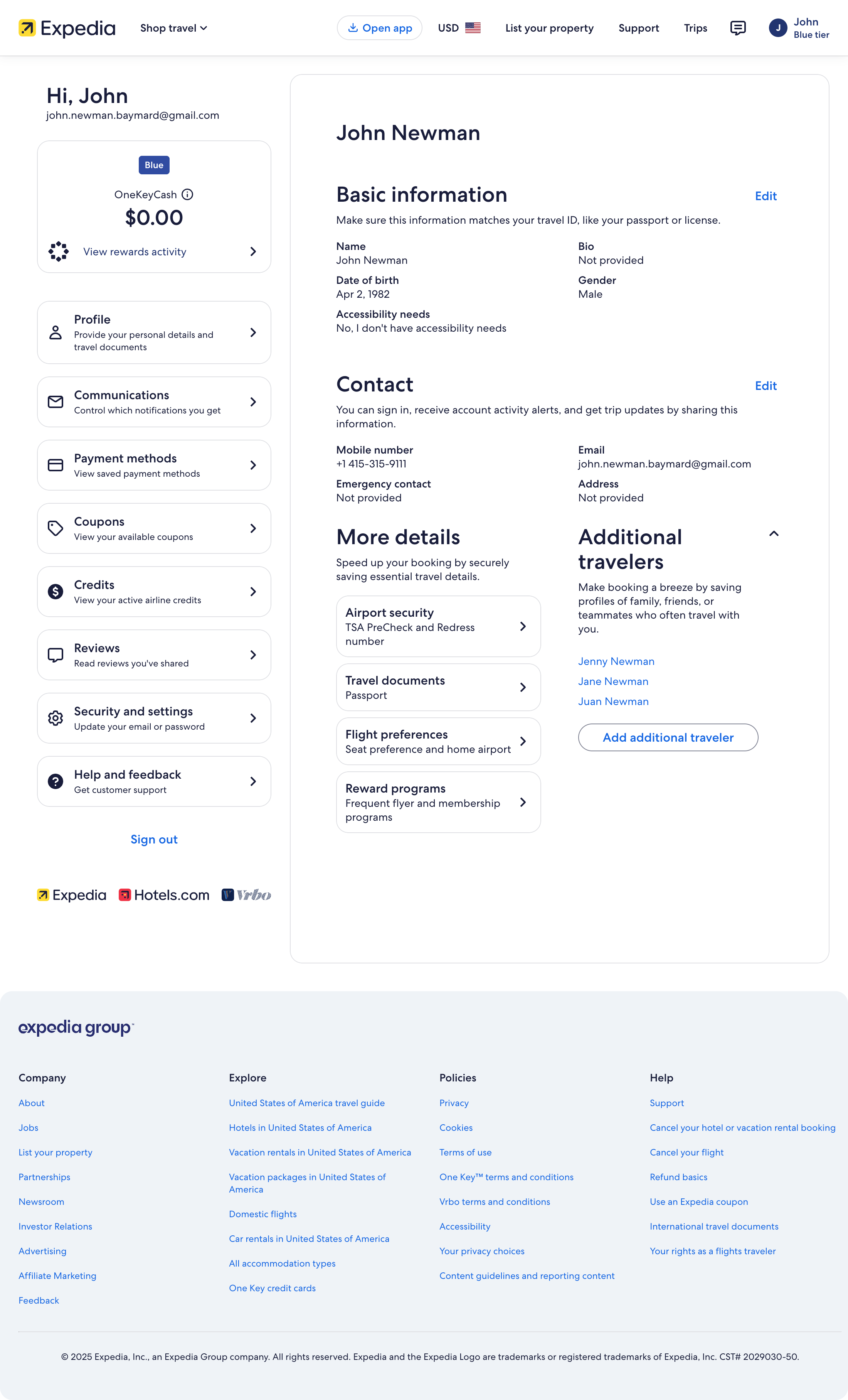Viewport: 848px width, 1400px height.
Task: Select the Payment methods card icon
Action: tap(55, 465)
